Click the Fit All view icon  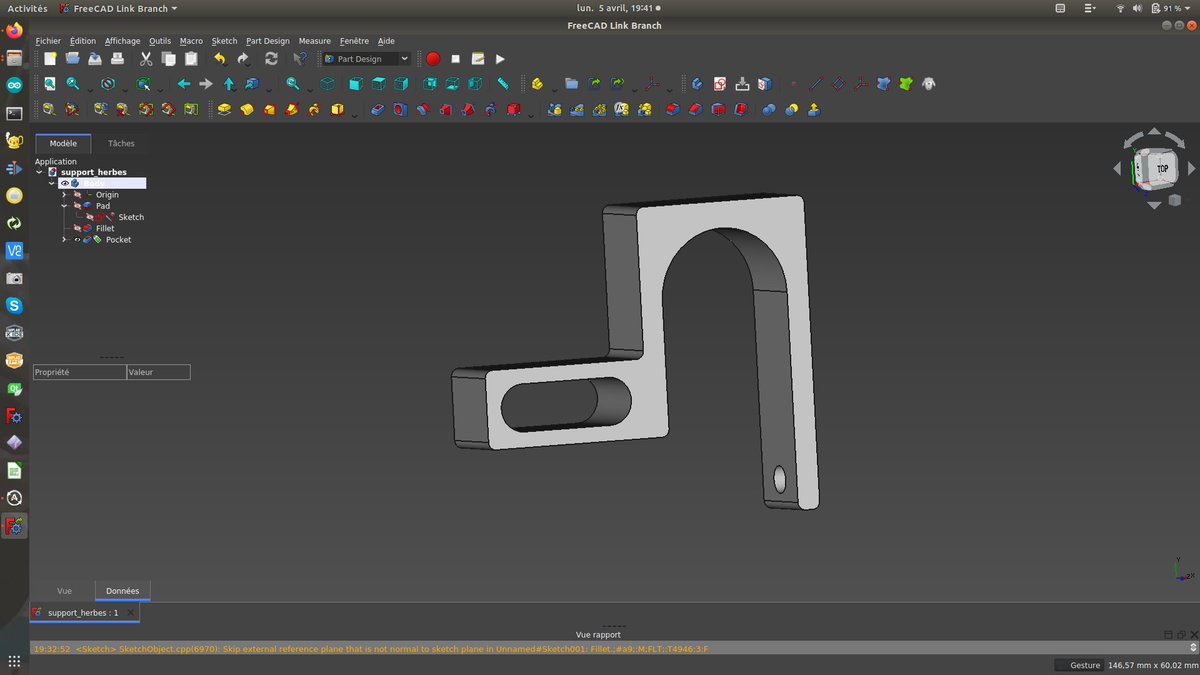(49, 84)
